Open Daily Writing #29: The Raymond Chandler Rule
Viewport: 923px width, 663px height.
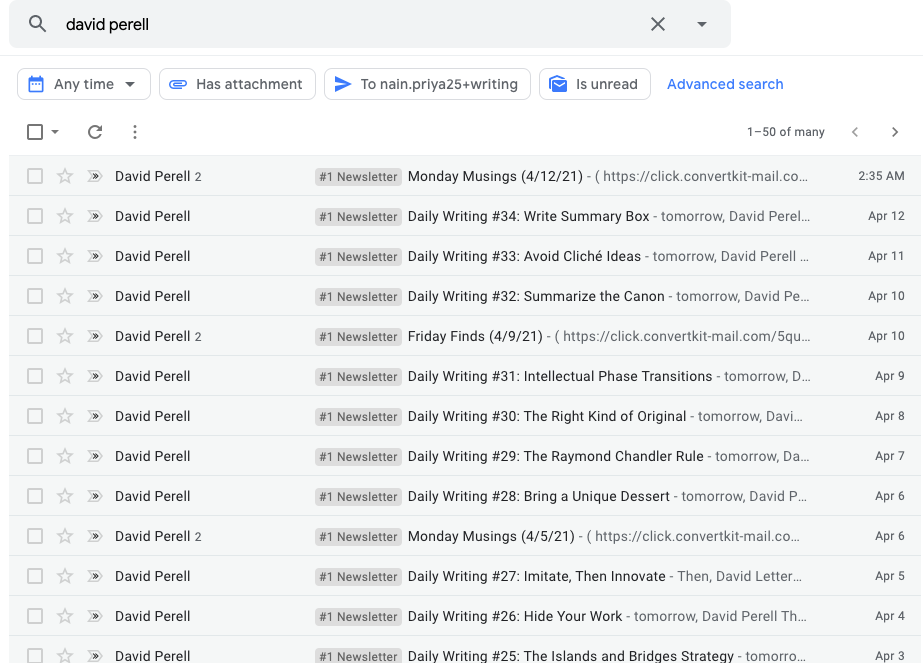[x=465, y=456]
